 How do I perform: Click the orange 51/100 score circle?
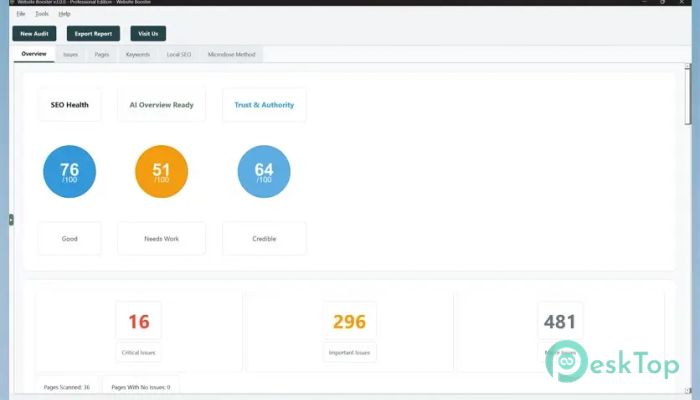(162, 171)
